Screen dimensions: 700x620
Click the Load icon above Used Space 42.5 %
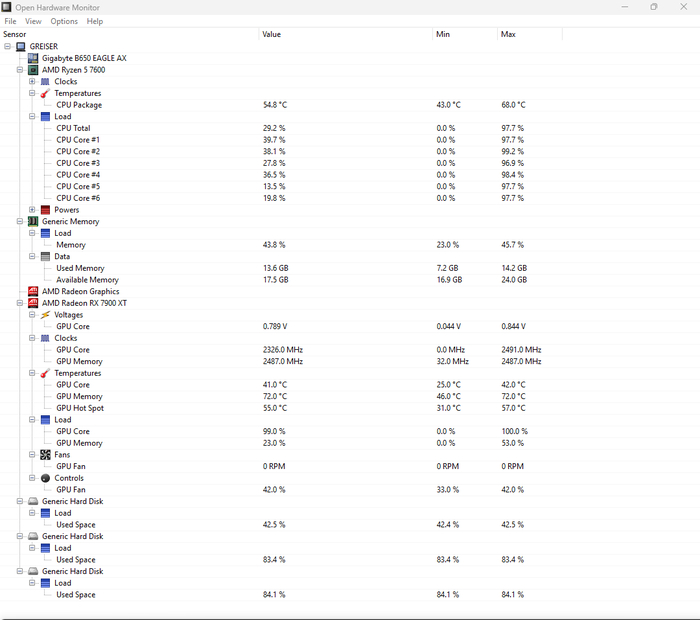coord(45,513)
